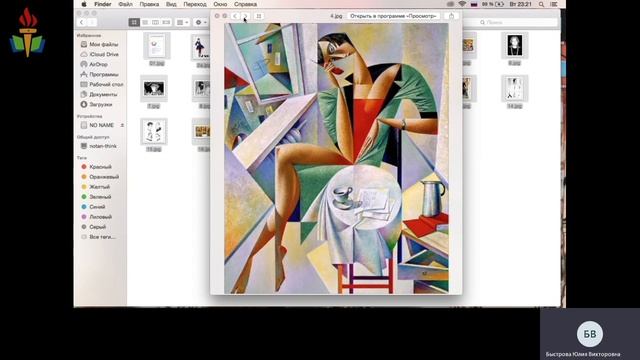
Task: Select the Зеленый tag
Action: [x=96, y=197]
